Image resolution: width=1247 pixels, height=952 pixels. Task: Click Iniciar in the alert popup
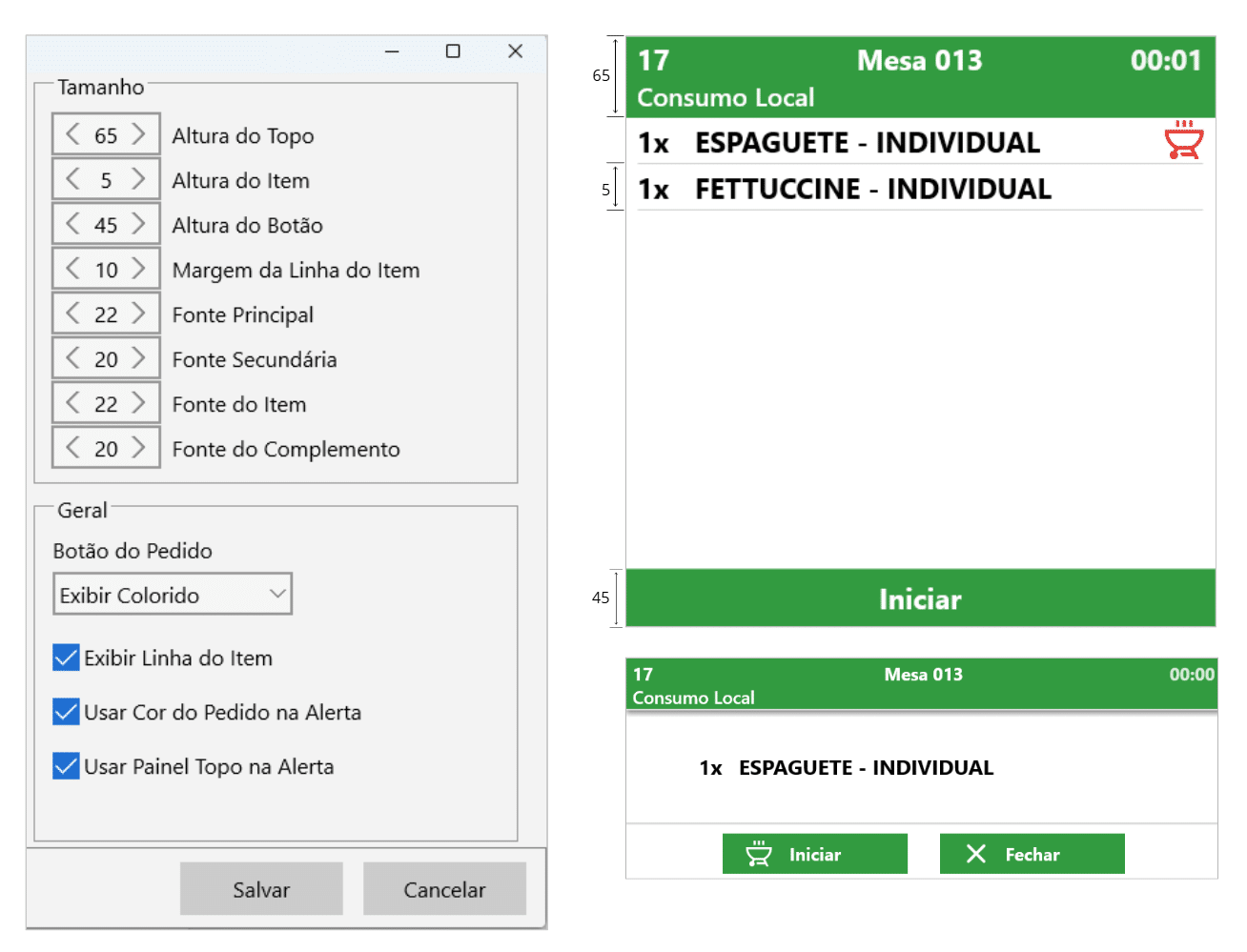click(x=814, y=854)
